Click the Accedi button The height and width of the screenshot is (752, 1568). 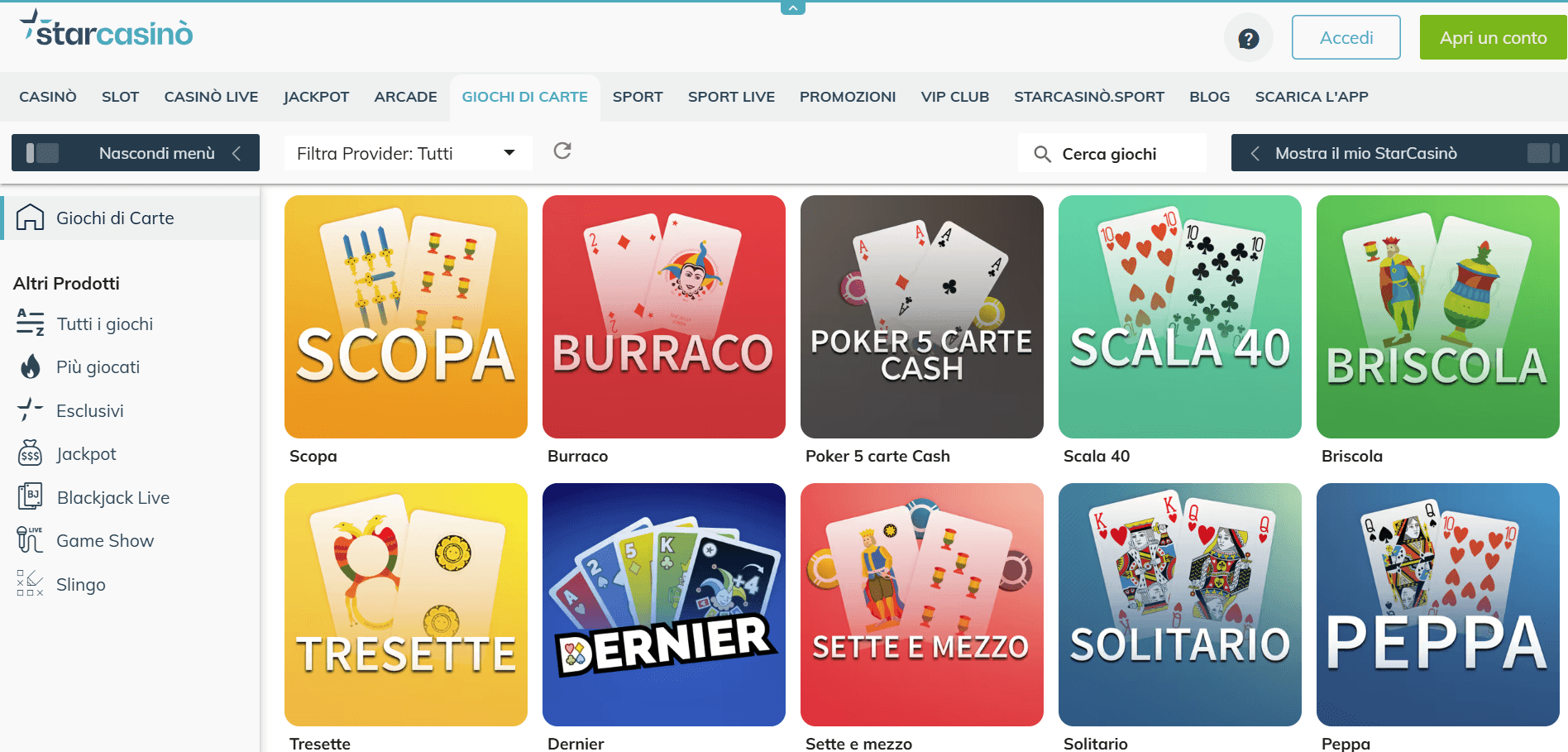1346,37
